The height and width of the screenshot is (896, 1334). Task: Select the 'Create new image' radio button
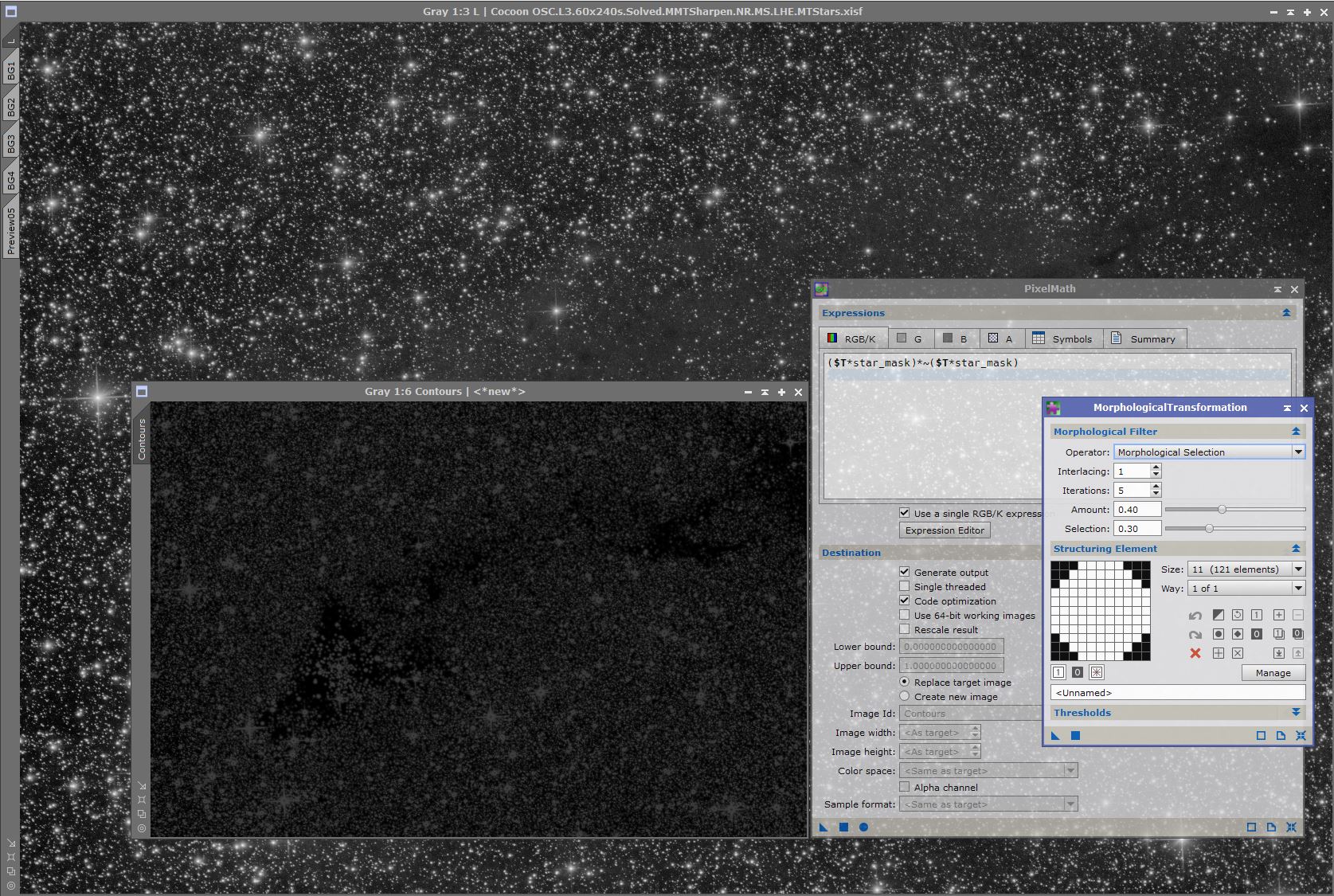pyautogui.click(x=904, y=696)
